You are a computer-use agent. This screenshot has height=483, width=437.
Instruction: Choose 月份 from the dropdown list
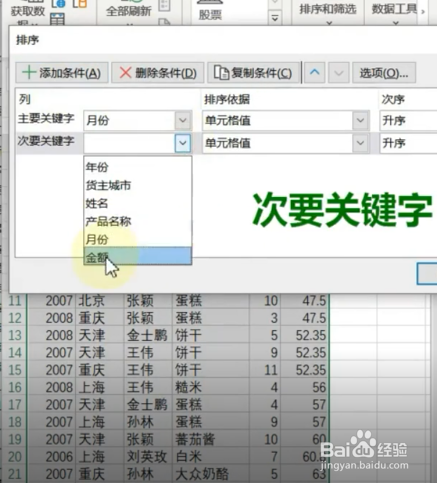point(138,239)
